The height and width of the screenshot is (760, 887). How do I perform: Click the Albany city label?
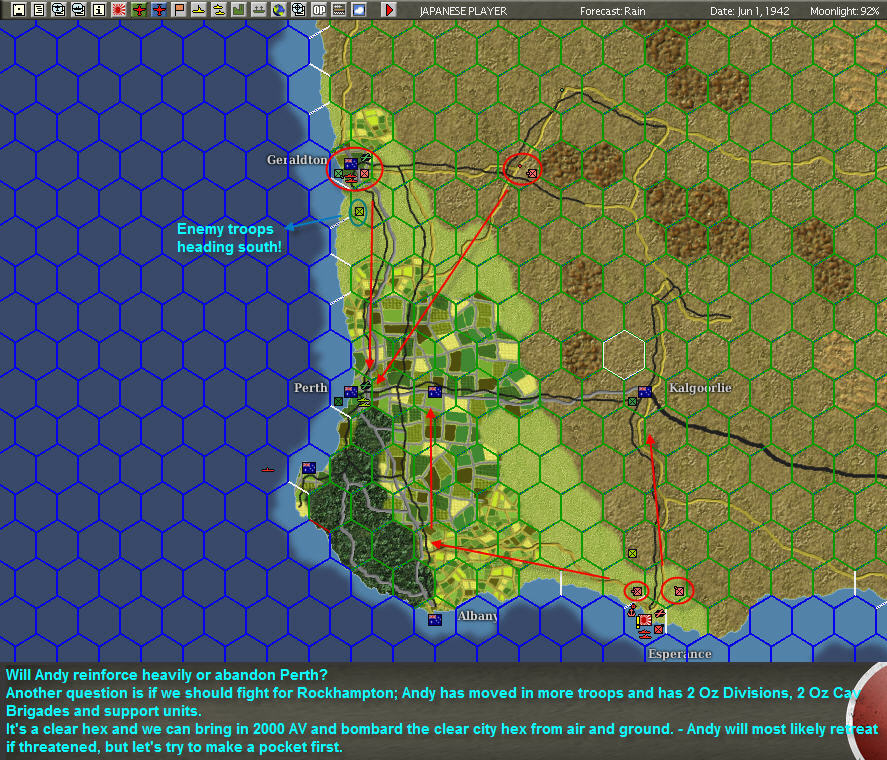point(477,616)
